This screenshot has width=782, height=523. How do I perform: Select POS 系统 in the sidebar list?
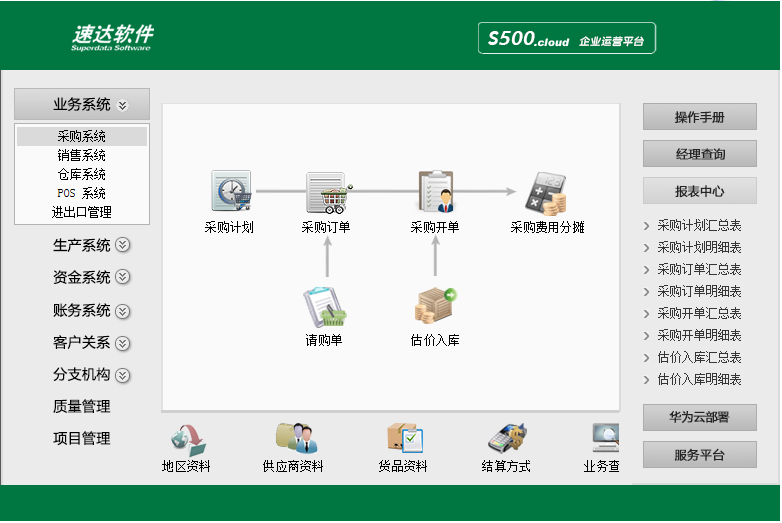pyautogui.click(x=82, y=193)
